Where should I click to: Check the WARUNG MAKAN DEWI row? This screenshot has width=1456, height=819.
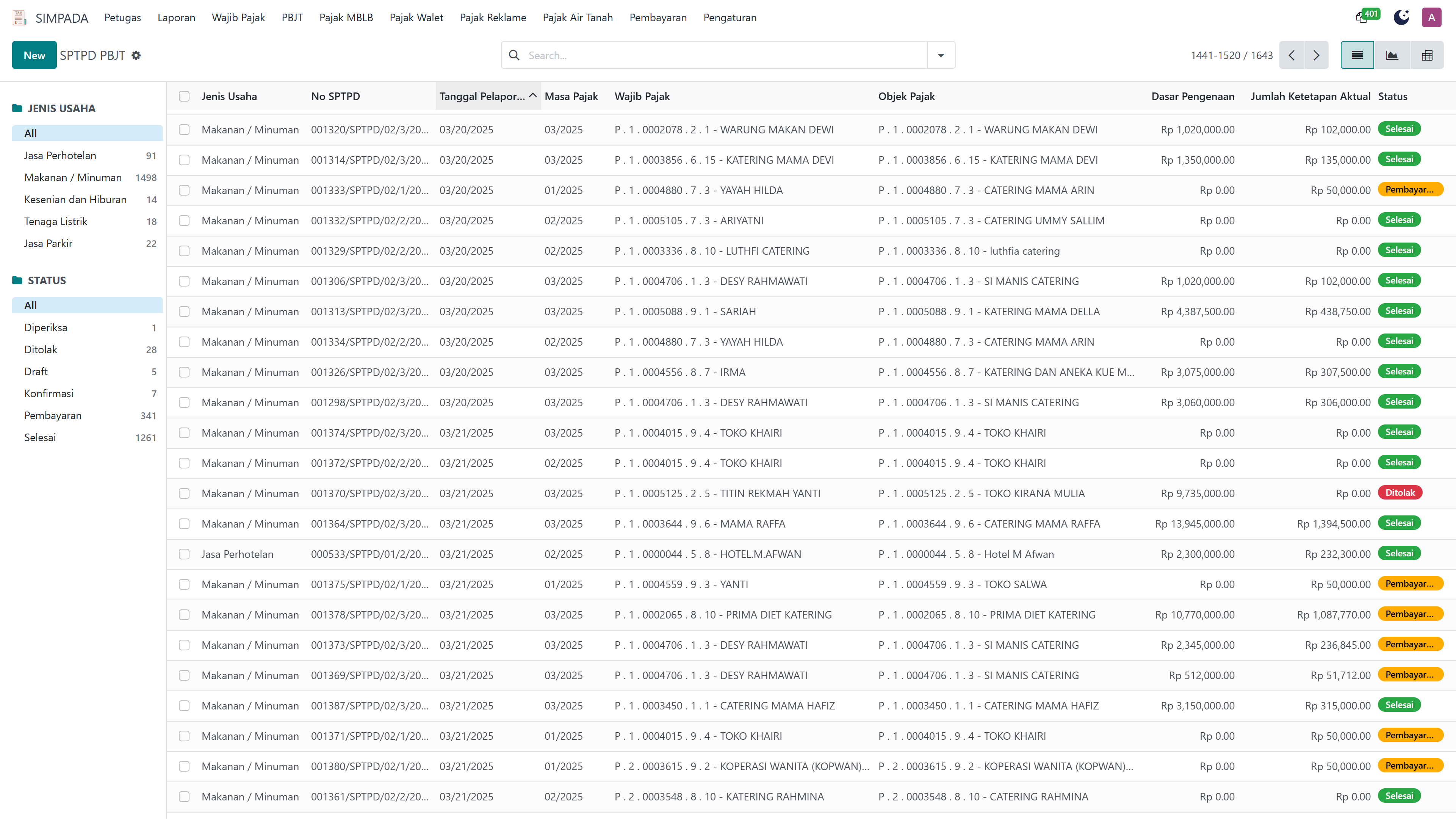184,130
